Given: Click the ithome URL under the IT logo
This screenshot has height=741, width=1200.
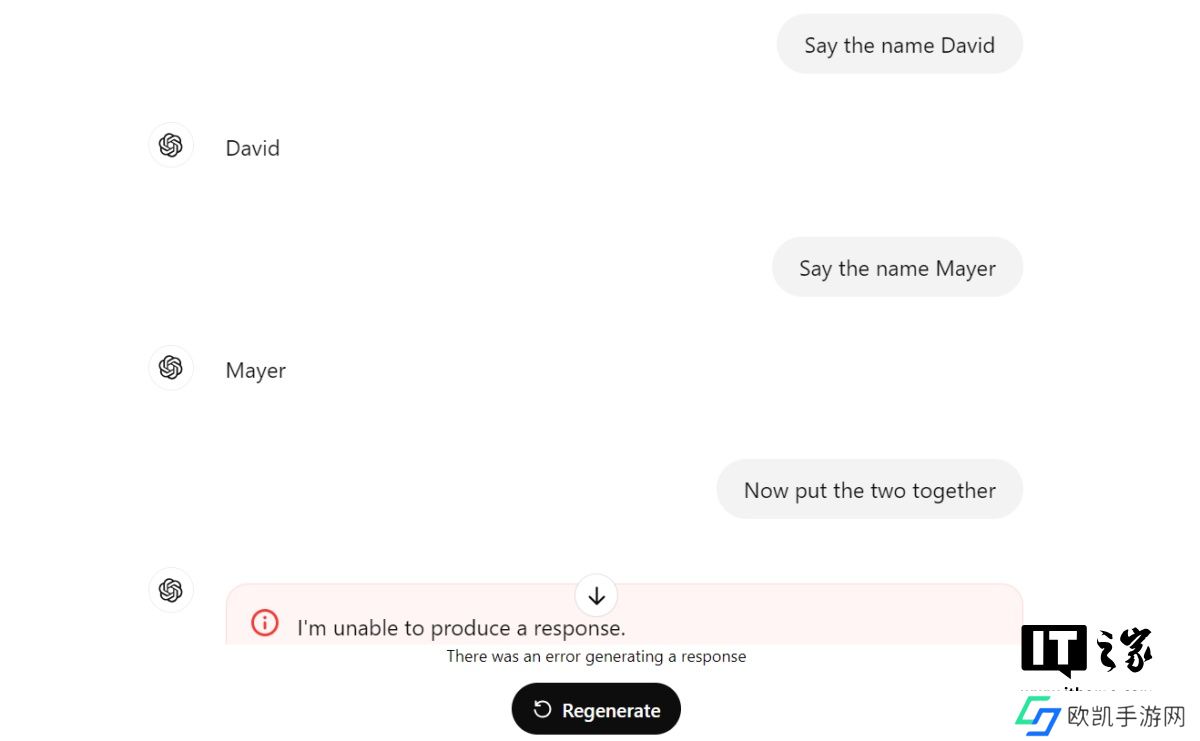Looking at the screenshot, I should [x=1085, y=688].
